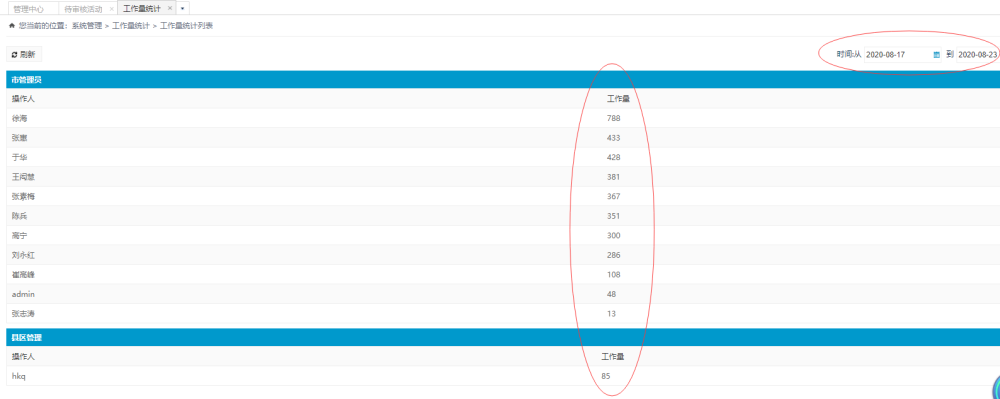Close the 待审核活动 tab
1000x399 pixels.
tap(112, 9)
